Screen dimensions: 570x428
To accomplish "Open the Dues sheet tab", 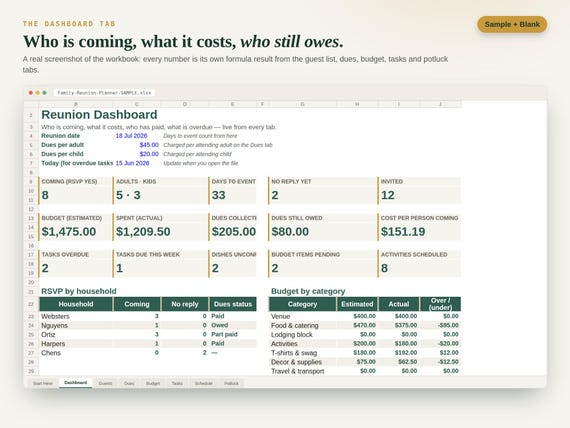I will click(129, 383).
